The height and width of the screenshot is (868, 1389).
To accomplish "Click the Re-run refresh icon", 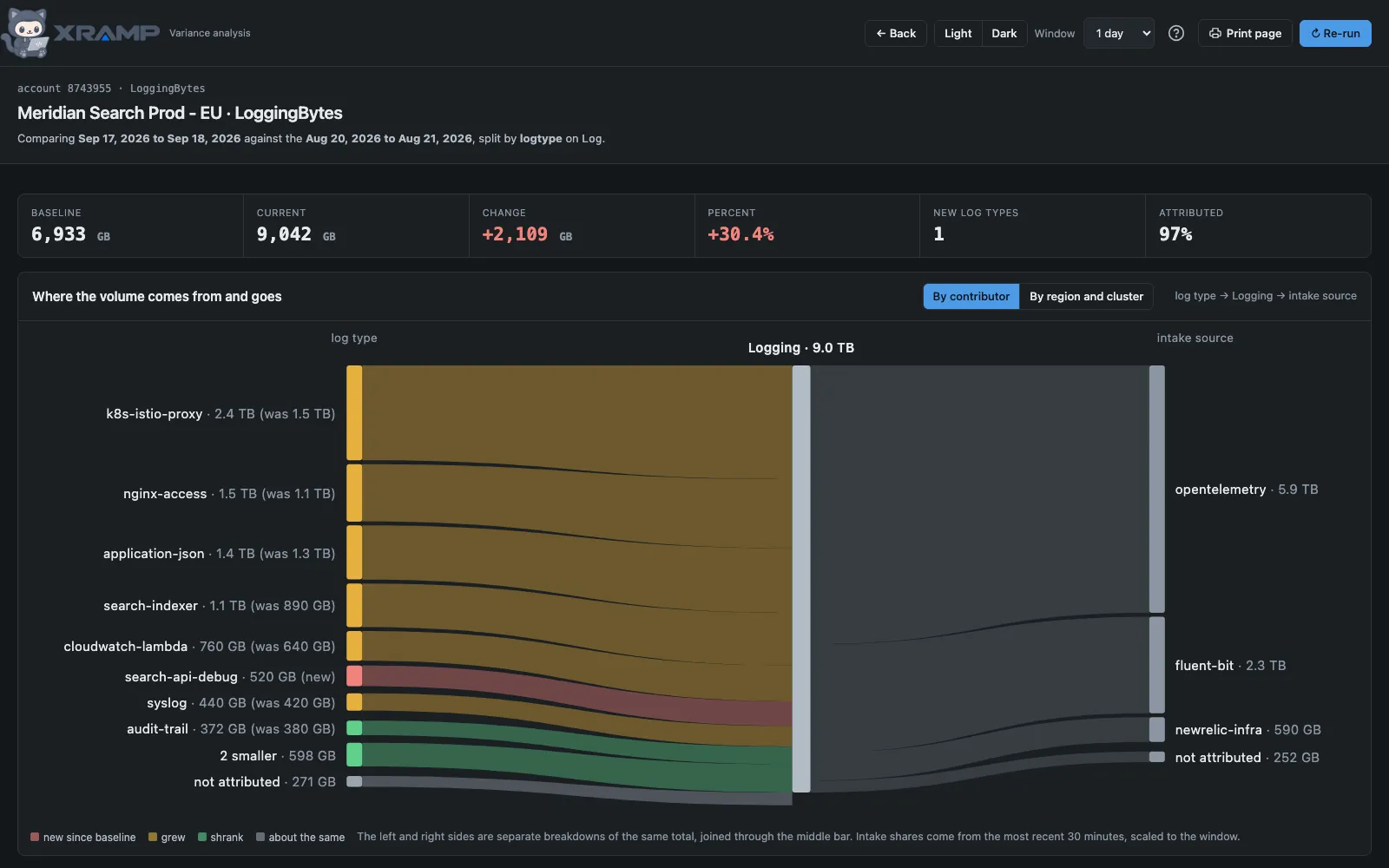I will tap(1315, 33).
